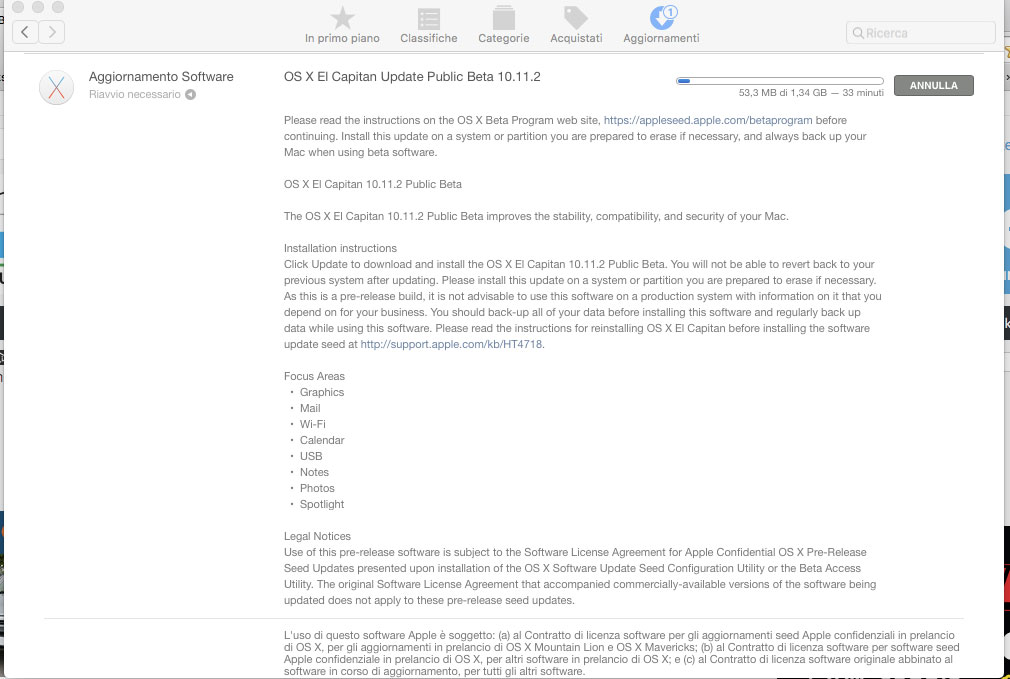Click the Riavvio necessario label
This screenshot has width=1010, height=679.
pos(135,95)
